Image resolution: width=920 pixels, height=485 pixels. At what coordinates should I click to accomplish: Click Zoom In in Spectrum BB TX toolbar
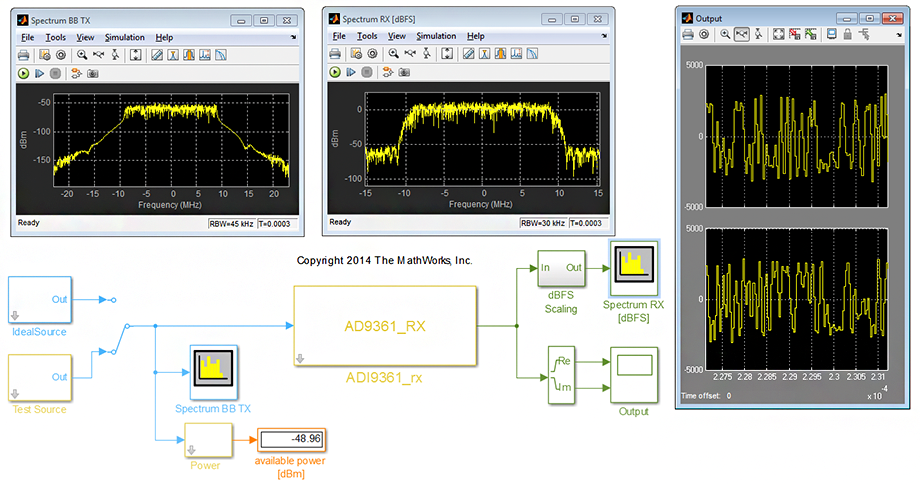click(x=82, y=55)
